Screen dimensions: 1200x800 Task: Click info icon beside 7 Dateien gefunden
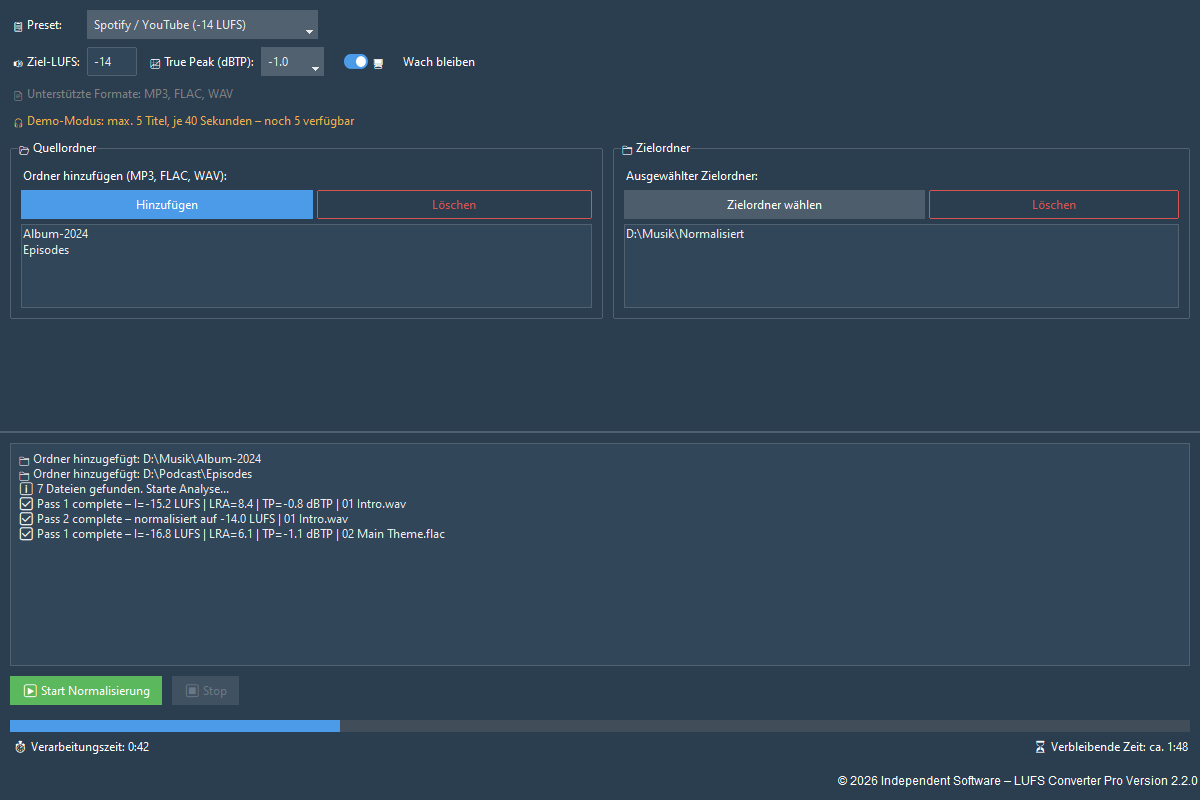click(26, 490)
